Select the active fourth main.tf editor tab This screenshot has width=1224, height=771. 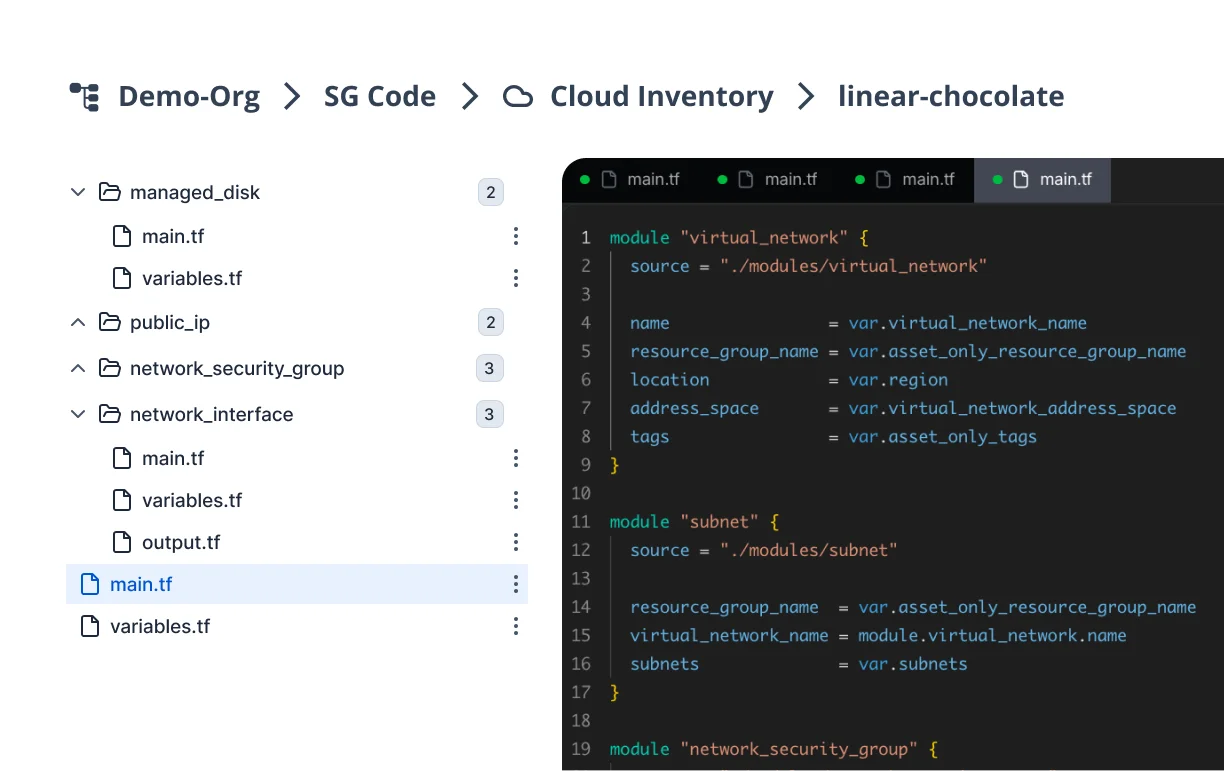pos(1042,180)
